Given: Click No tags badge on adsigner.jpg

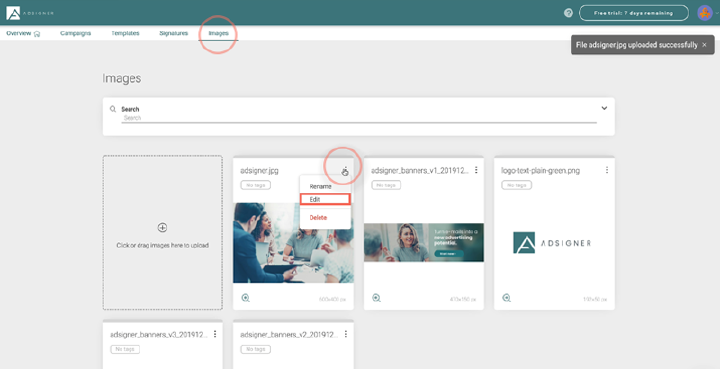Looking at the screenshot, I should click(256, 185).
